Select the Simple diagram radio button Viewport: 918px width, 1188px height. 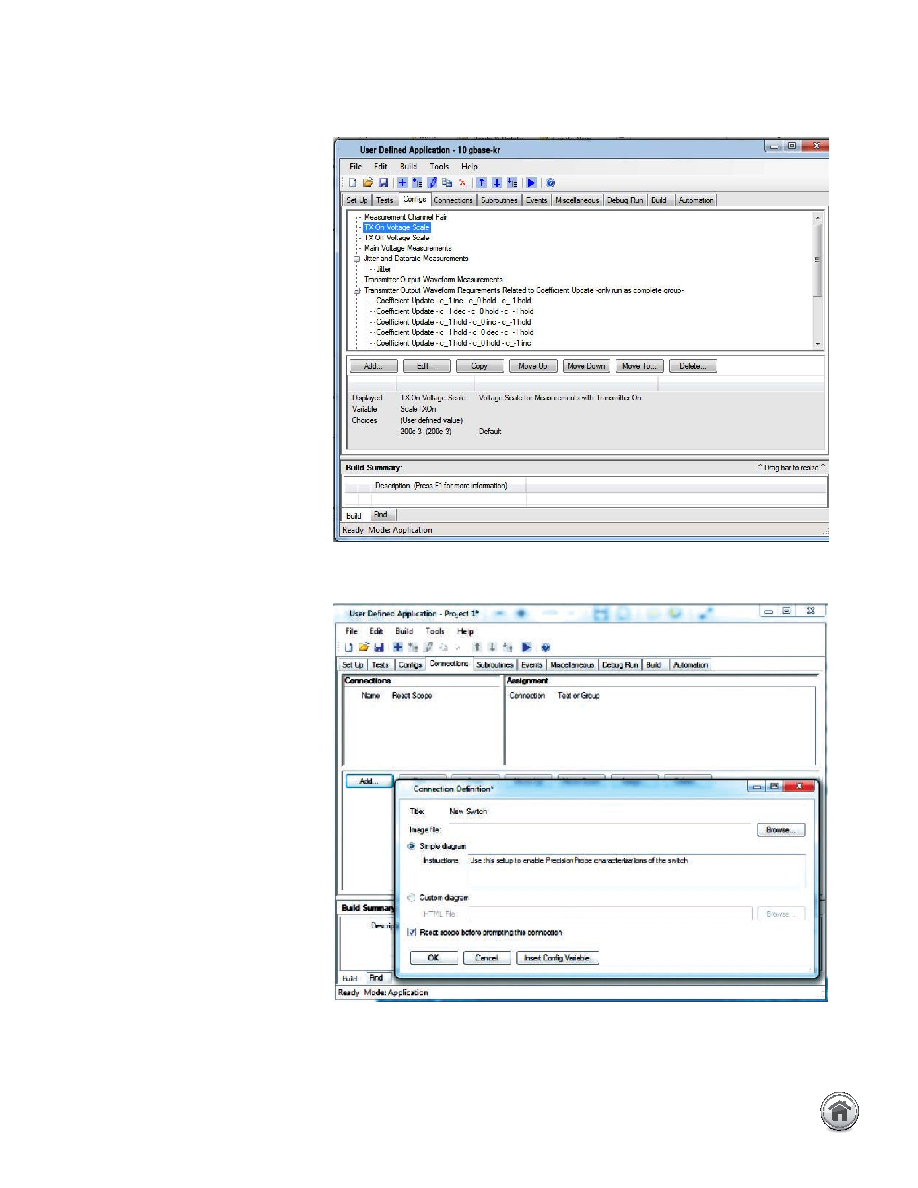tap(412, 846)
